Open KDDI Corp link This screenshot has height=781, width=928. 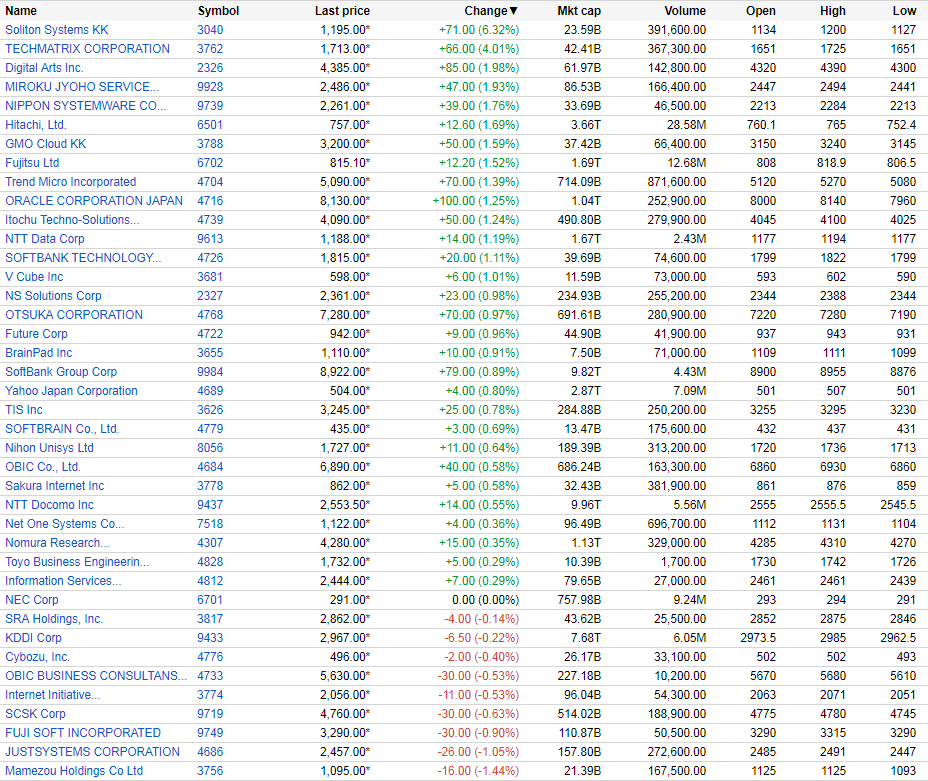click(33, 637)
